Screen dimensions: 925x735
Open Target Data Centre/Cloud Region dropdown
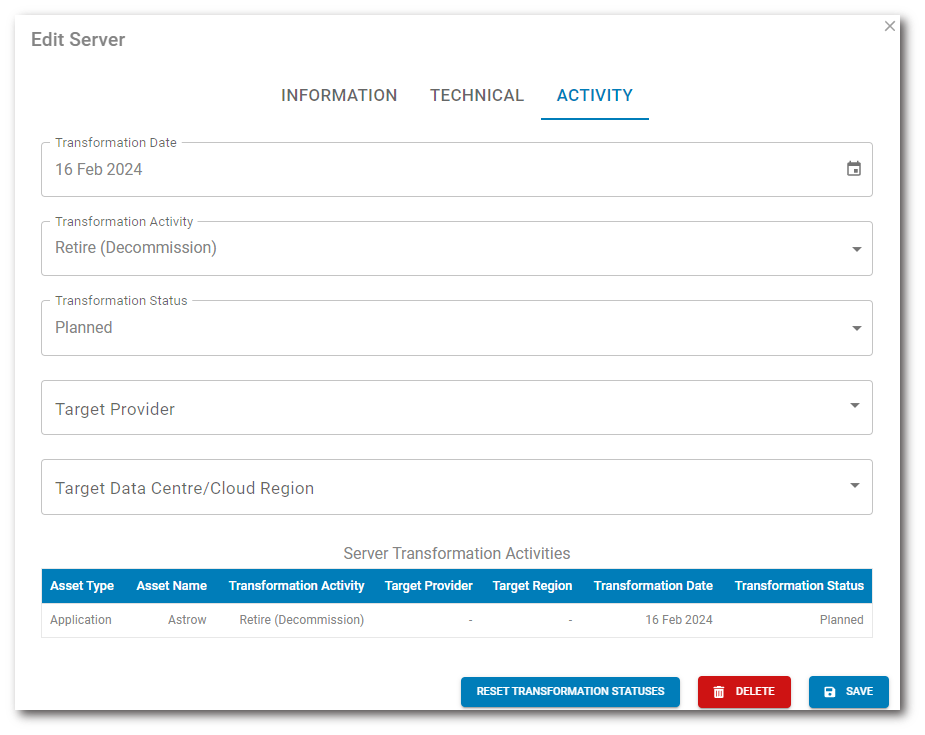456,488
